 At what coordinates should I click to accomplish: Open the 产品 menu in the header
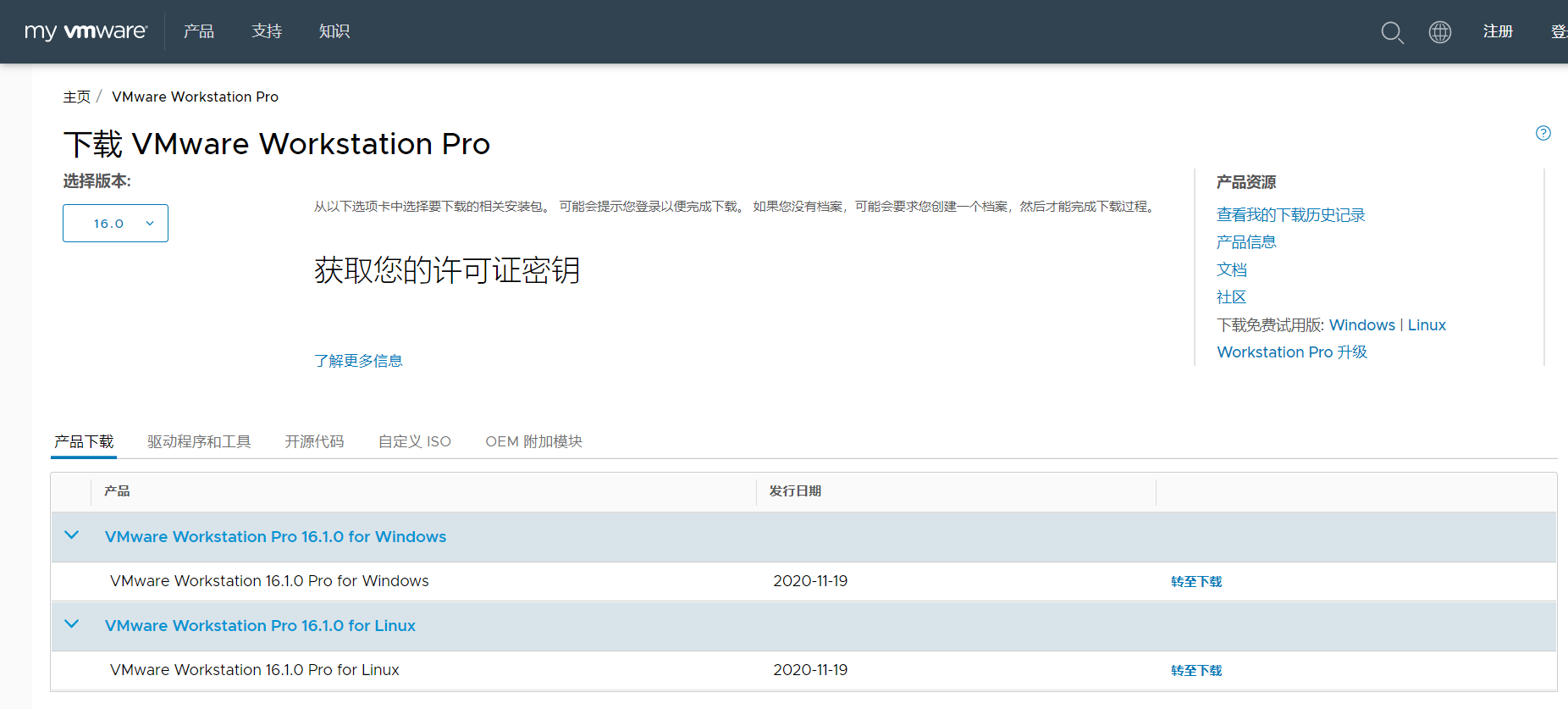199,31
